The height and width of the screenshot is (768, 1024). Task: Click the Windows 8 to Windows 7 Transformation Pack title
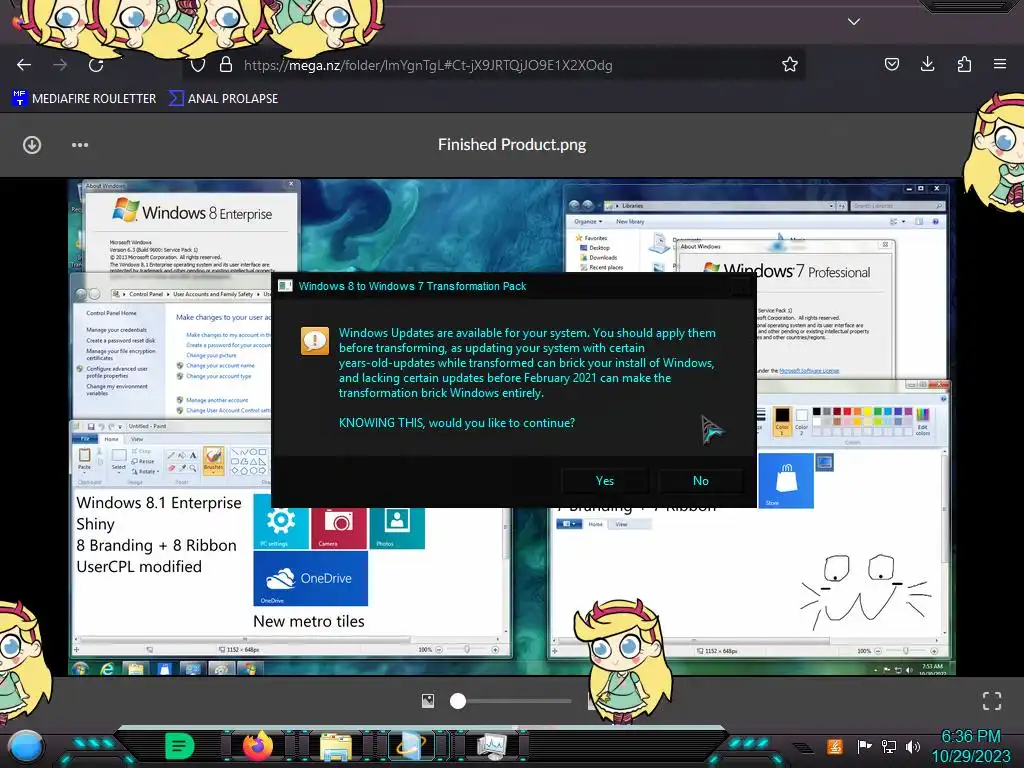(412, 286)
